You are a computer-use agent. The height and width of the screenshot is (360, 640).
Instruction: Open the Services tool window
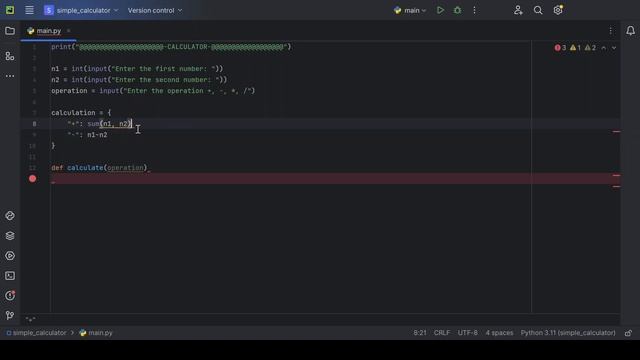(10, 256)
